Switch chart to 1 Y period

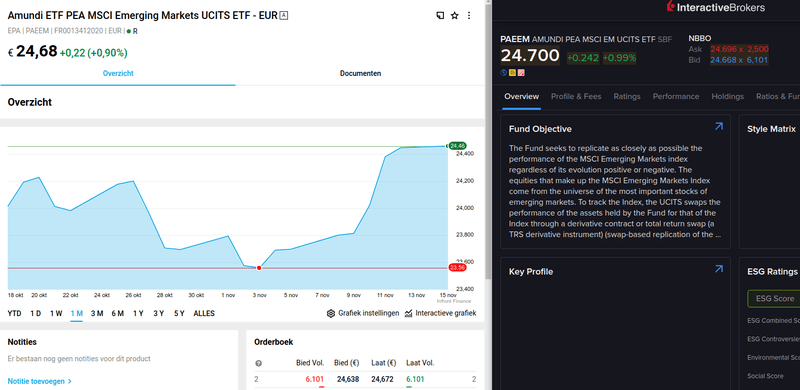[138, 313]
